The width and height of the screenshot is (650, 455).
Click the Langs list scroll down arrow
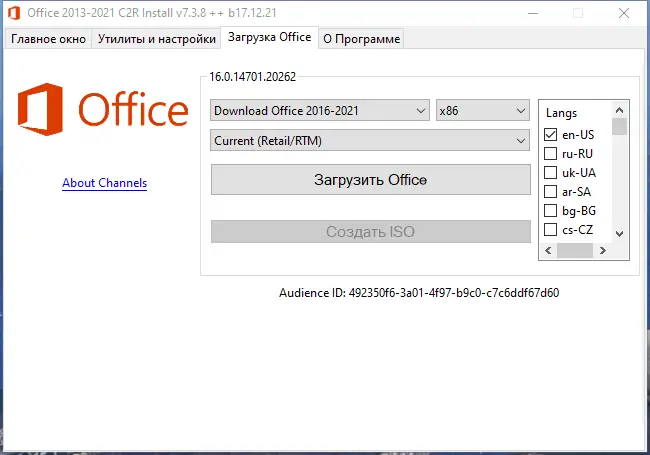click(619, 234)
